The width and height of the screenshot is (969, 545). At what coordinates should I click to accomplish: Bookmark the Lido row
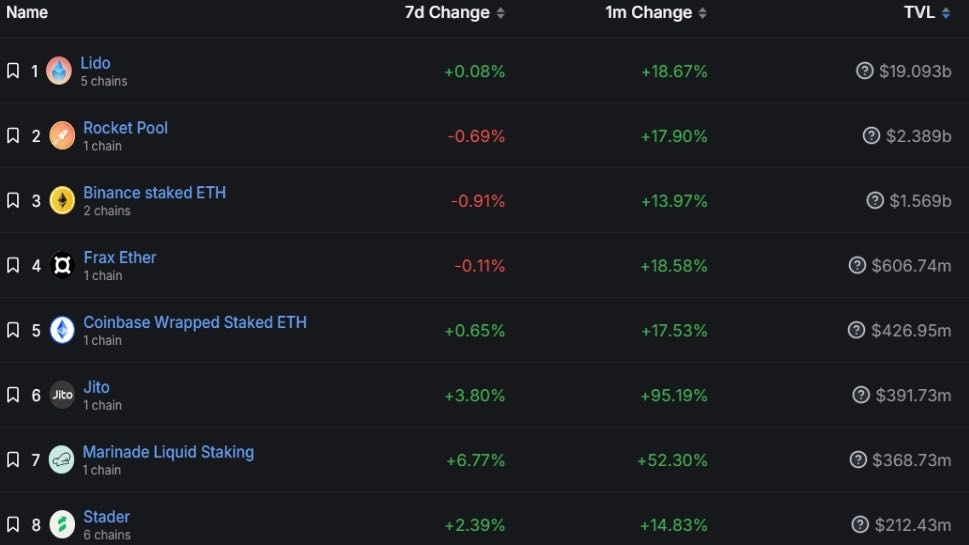(13, 70)
